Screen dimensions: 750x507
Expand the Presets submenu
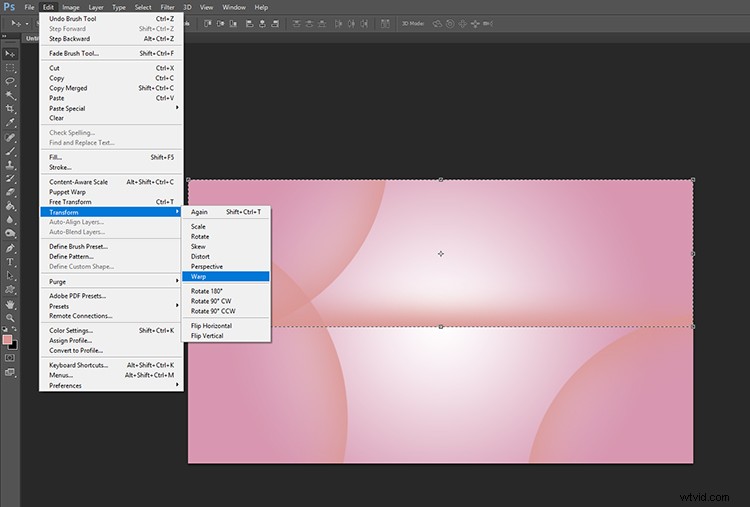click(x=111, y=306)
